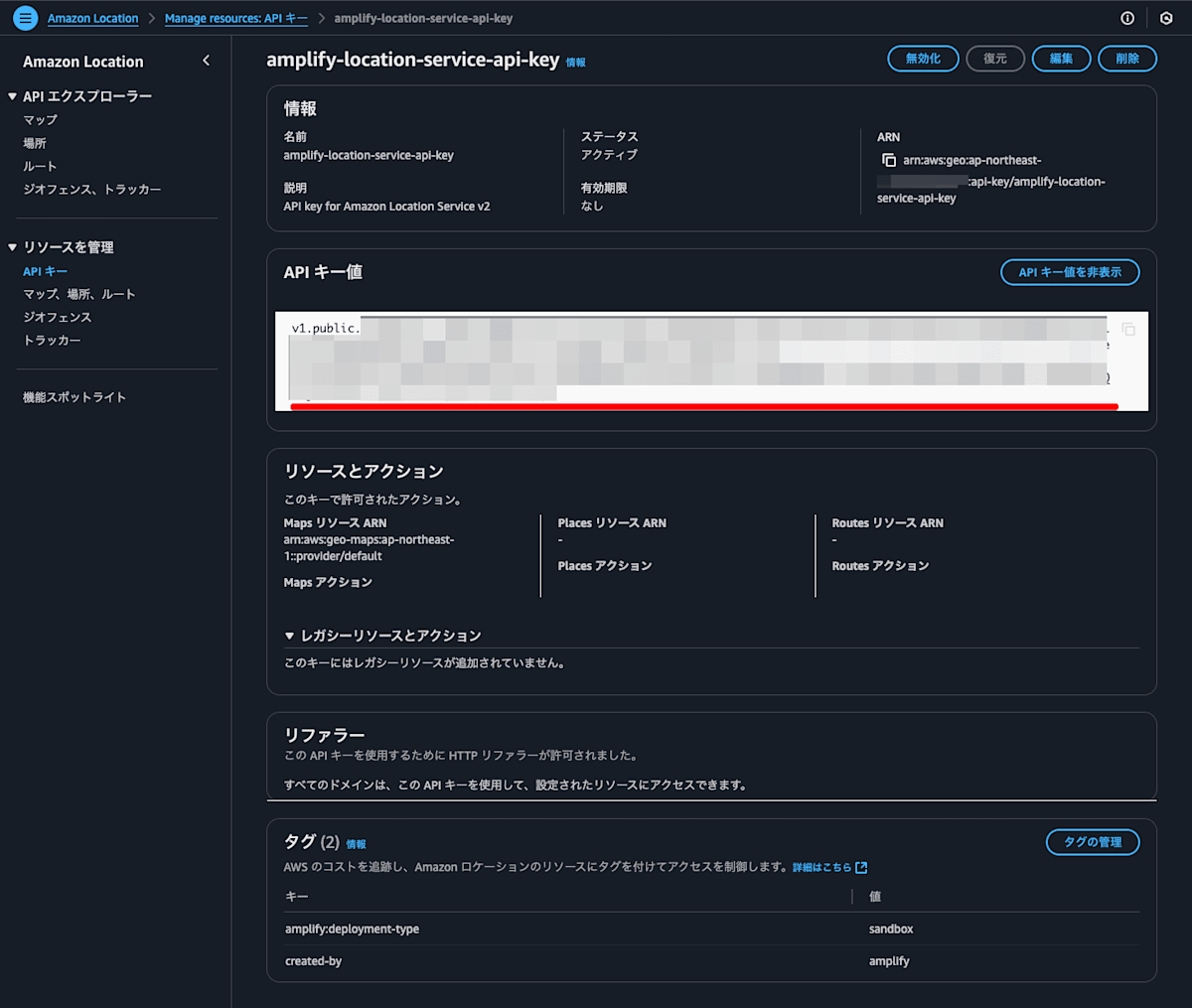Select API キー in the sidebar
This screenshot has width=1192, height=1008.
pyautogui.click(x=46, y=271)
